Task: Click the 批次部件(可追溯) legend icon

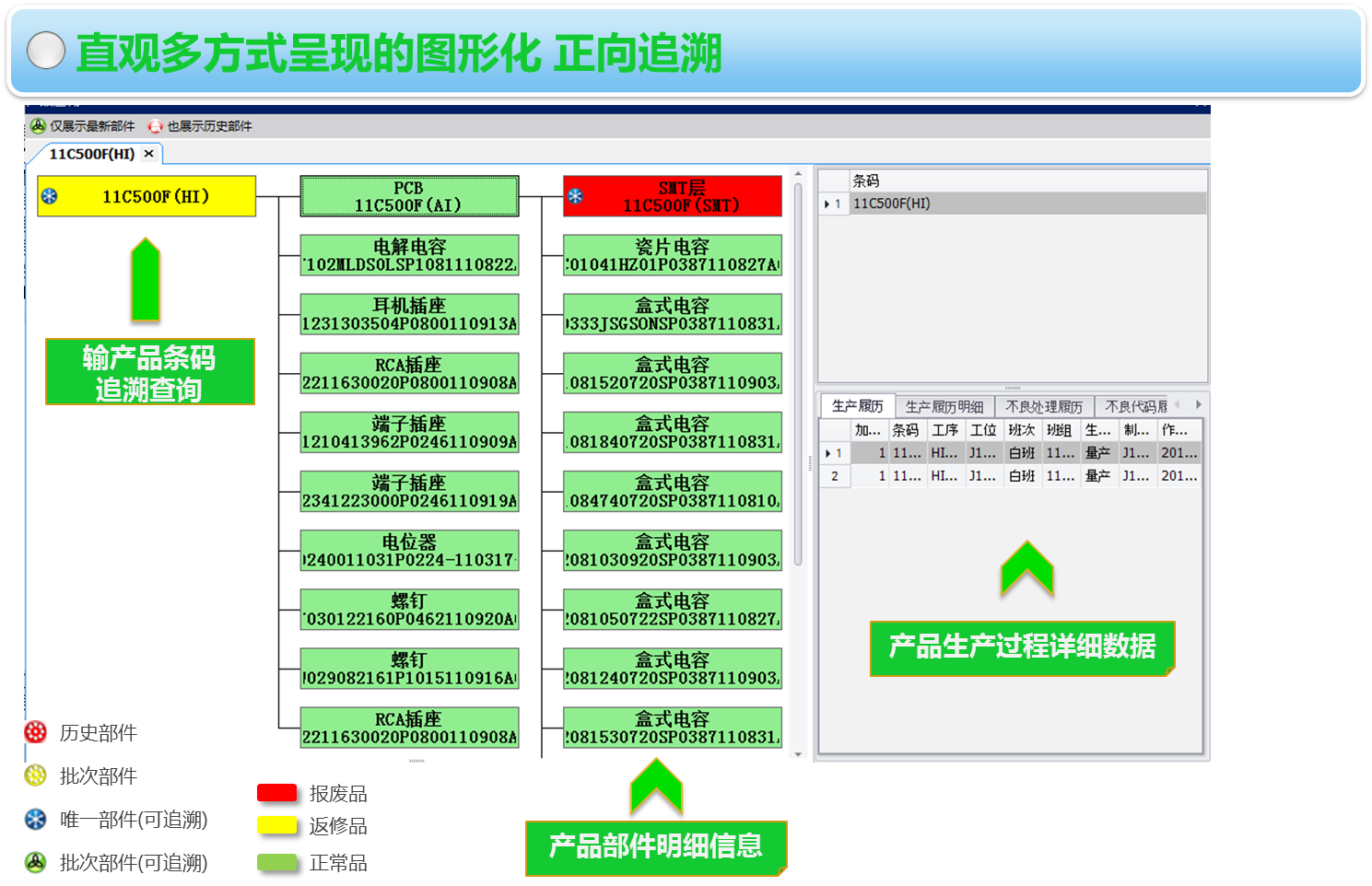Action: coord(35,863)
